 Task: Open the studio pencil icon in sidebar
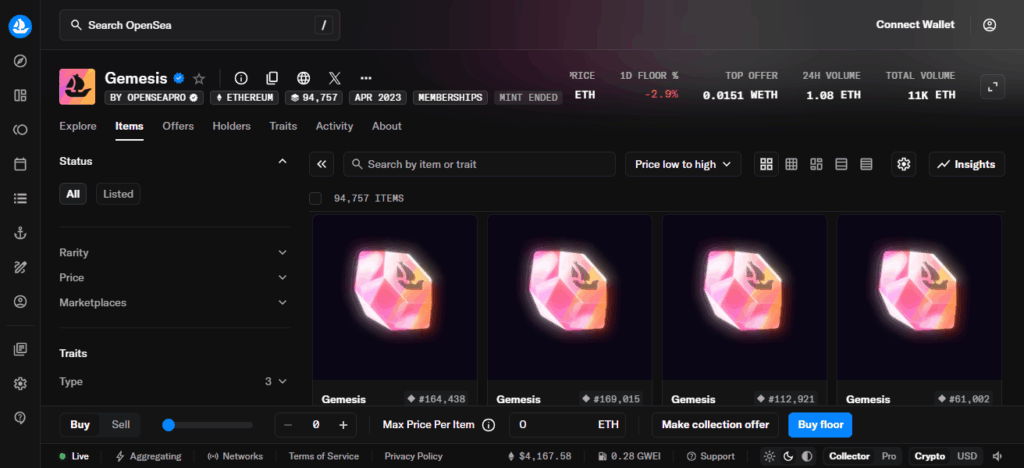tap(20, 267)
